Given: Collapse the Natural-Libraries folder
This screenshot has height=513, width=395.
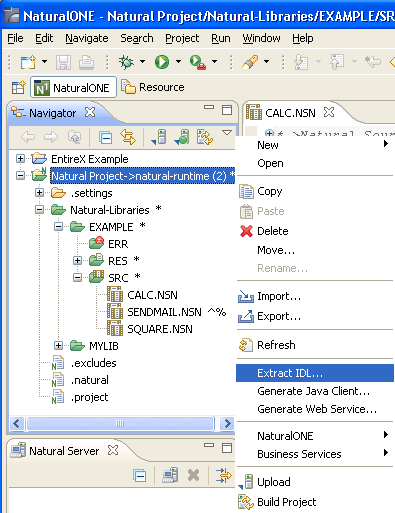Looking at the screenshot, I should 39,210.
